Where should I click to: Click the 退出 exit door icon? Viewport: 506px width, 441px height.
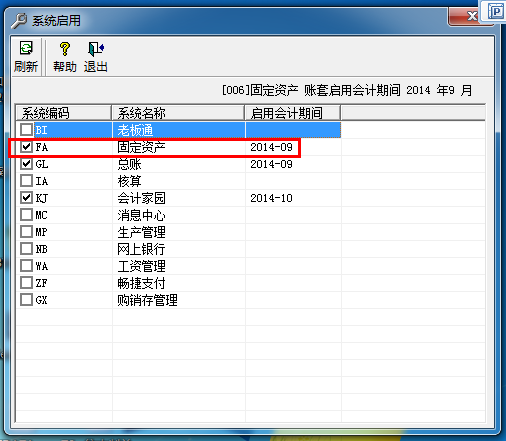coord(96,49)
